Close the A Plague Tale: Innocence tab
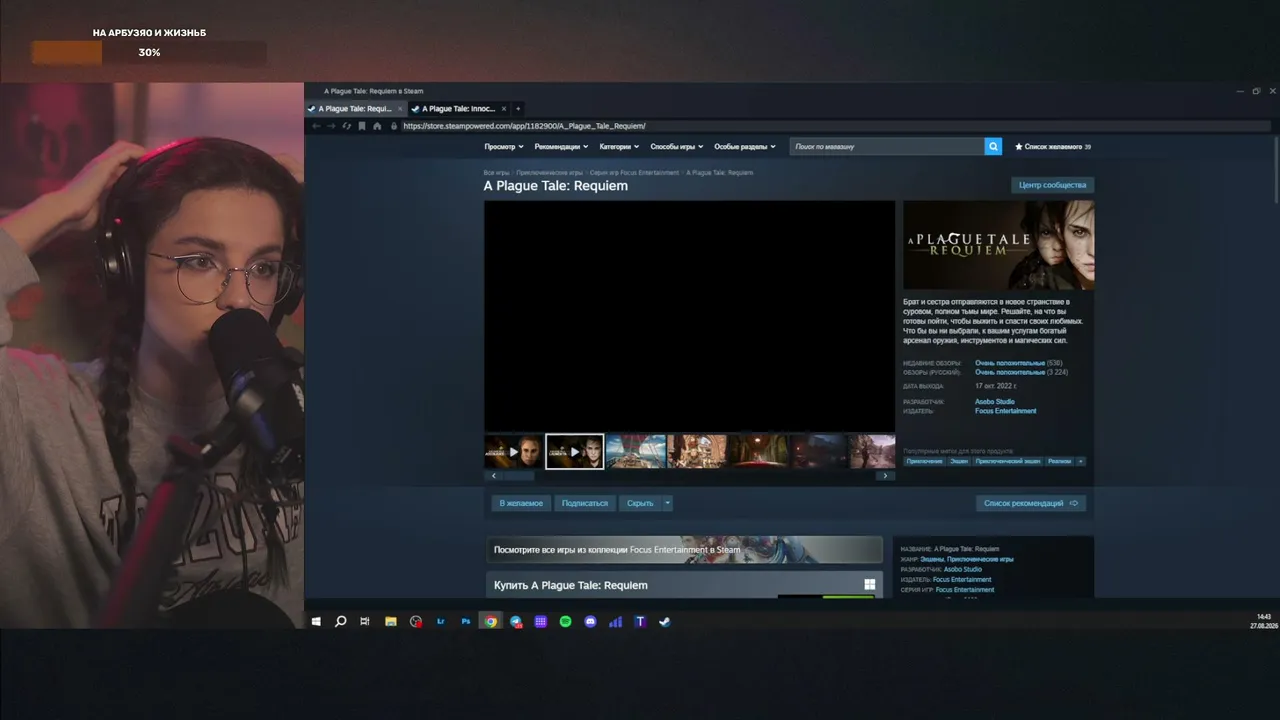 point(504,108)
